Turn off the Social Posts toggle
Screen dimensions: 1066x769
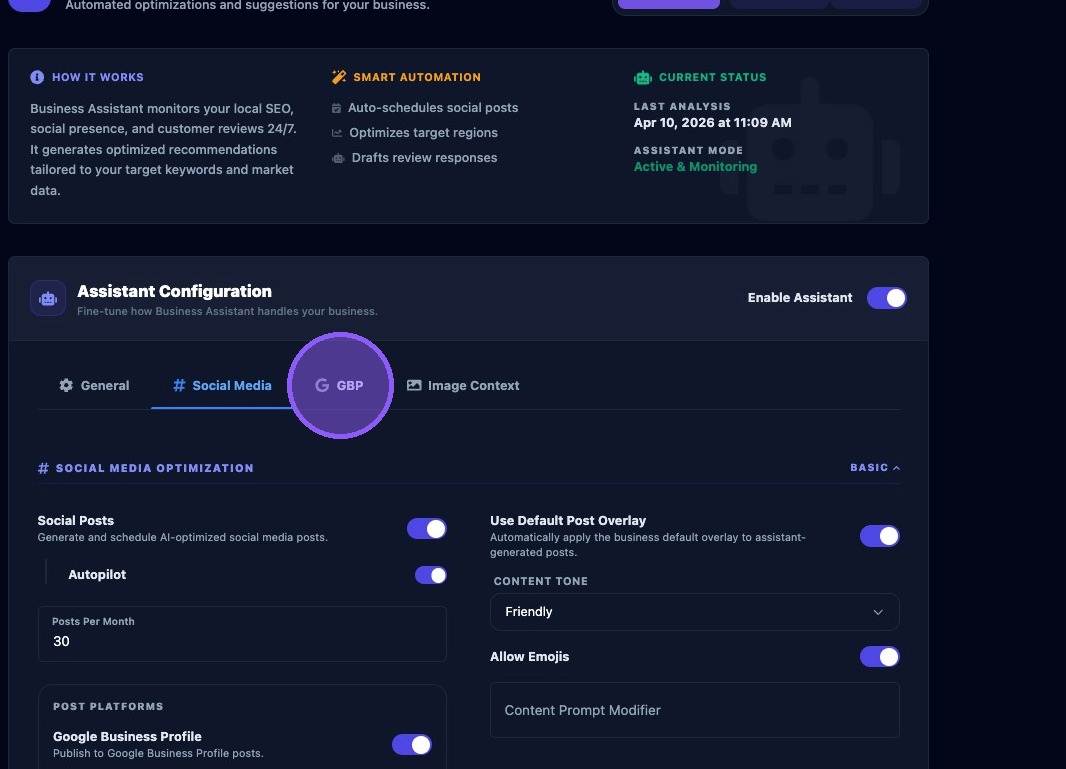click(427, 528)
